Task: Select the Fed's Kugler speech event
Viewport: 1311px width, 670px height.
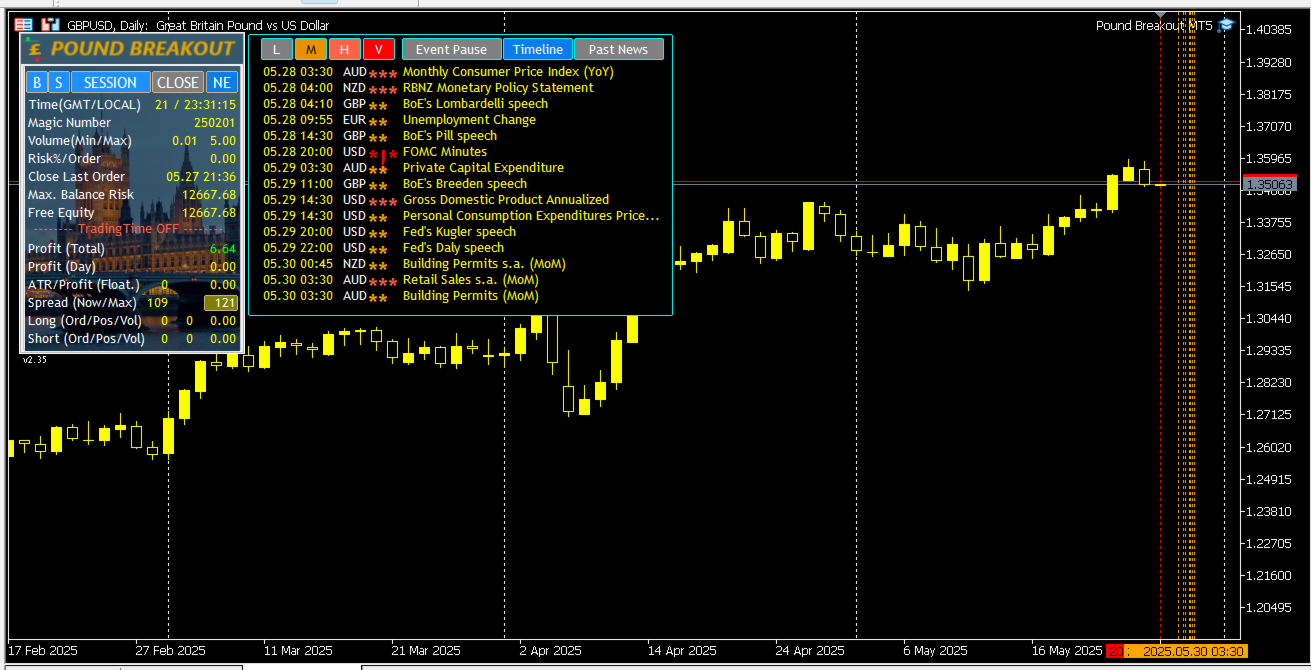Action: point(461,232)
